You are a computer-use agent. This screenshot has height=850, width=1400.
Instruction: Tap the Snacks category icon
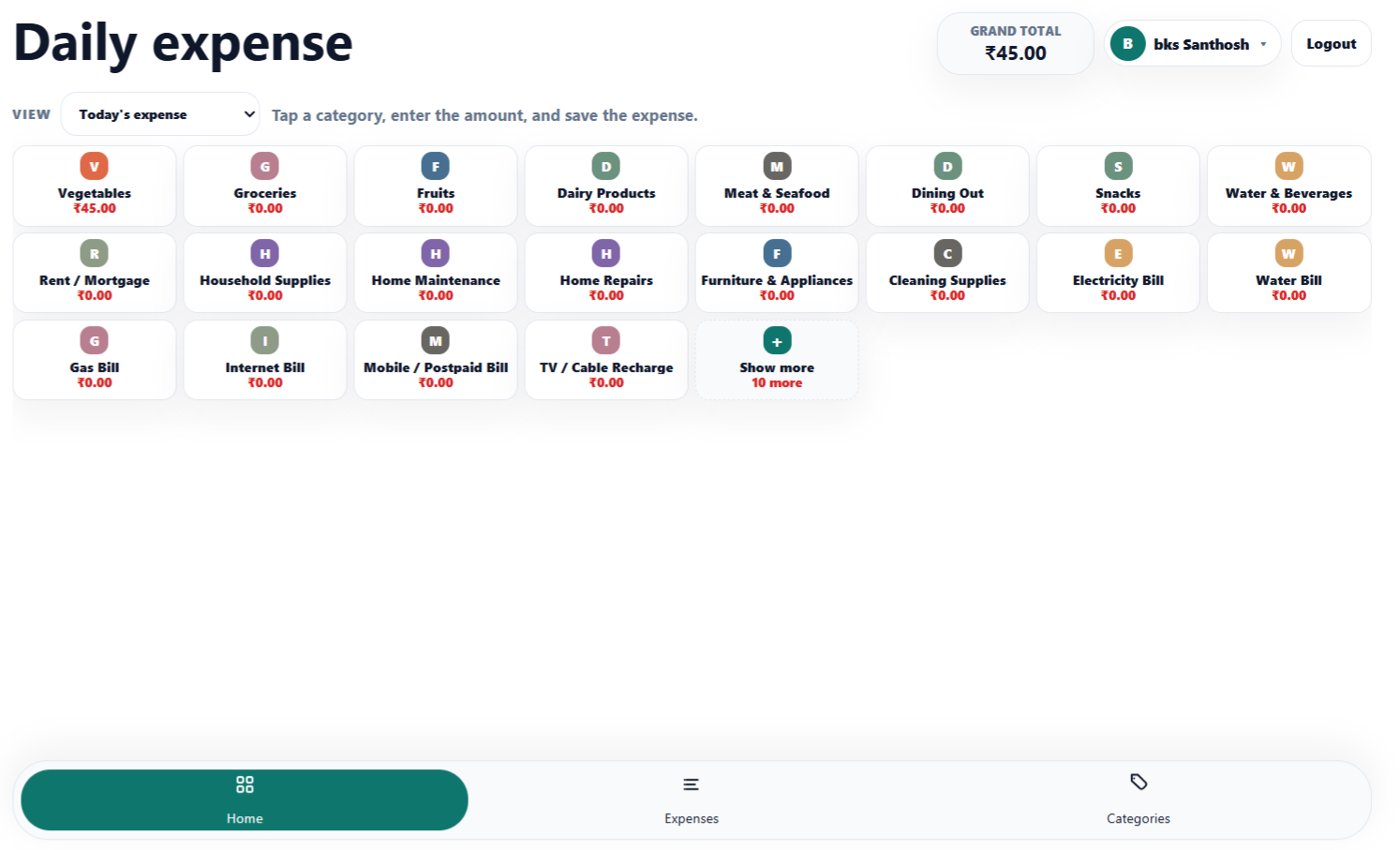pyautogui.click(x=1117, y=166)
